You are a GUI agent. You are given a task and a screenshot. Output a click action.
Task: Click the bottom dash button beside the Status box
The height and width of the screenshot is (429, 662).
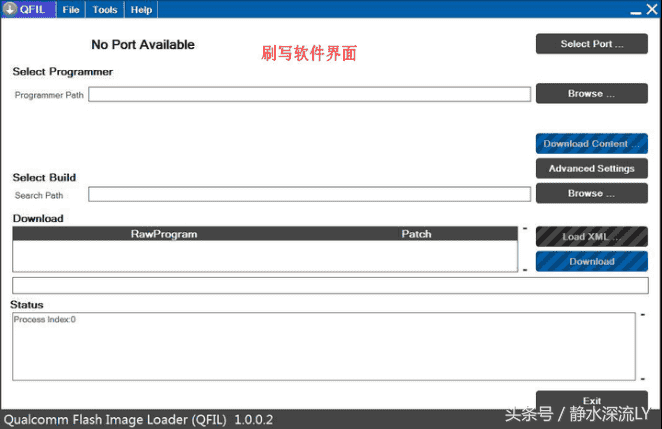(x=643, y=379)
